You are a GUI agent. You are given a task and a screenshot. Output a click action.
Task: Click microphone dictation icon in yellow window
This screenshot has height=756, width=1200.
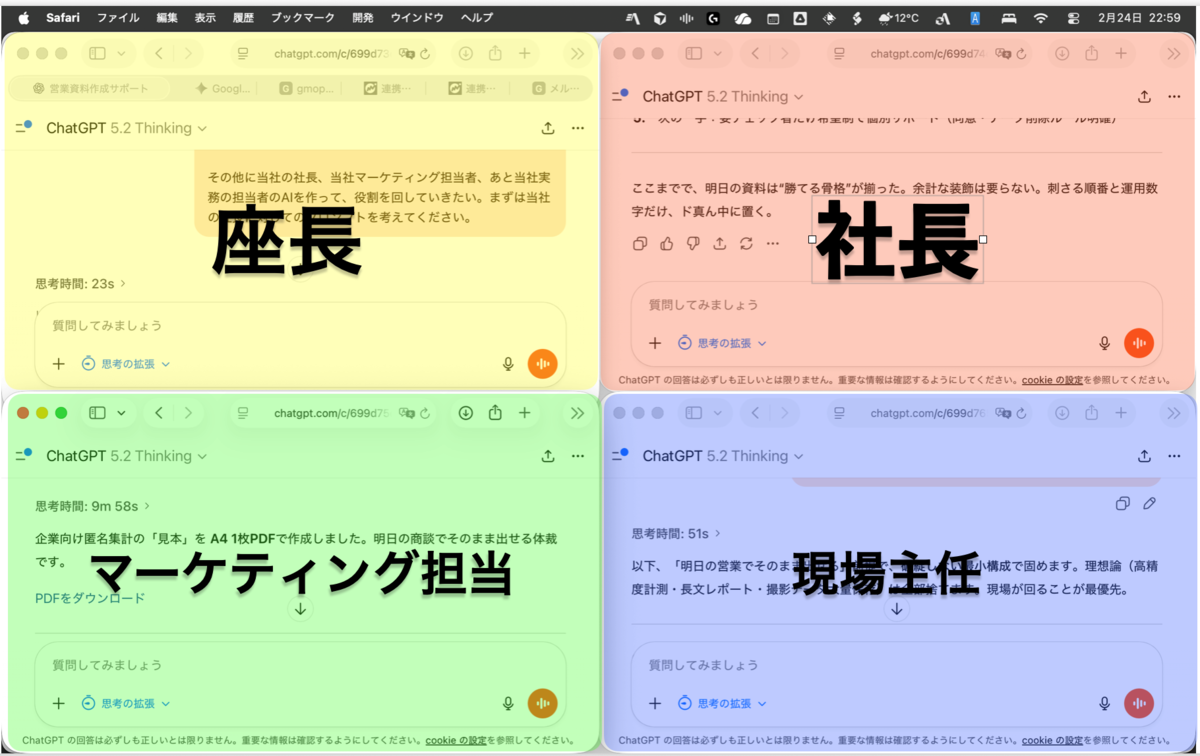(508, 364)
